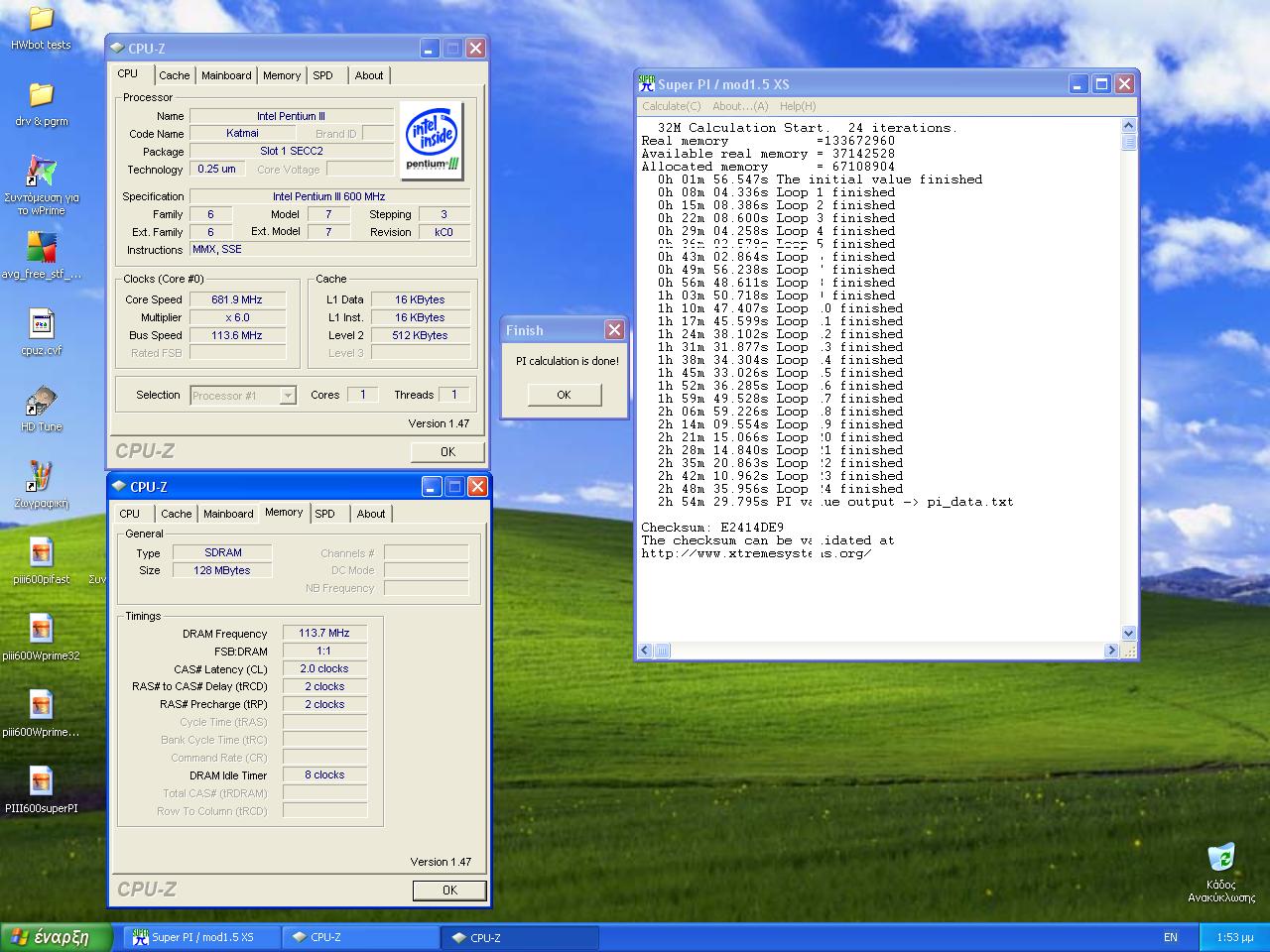Click the Size 128 MBytes field
The image size is (1270, 952).
click(x=223, y=570)
